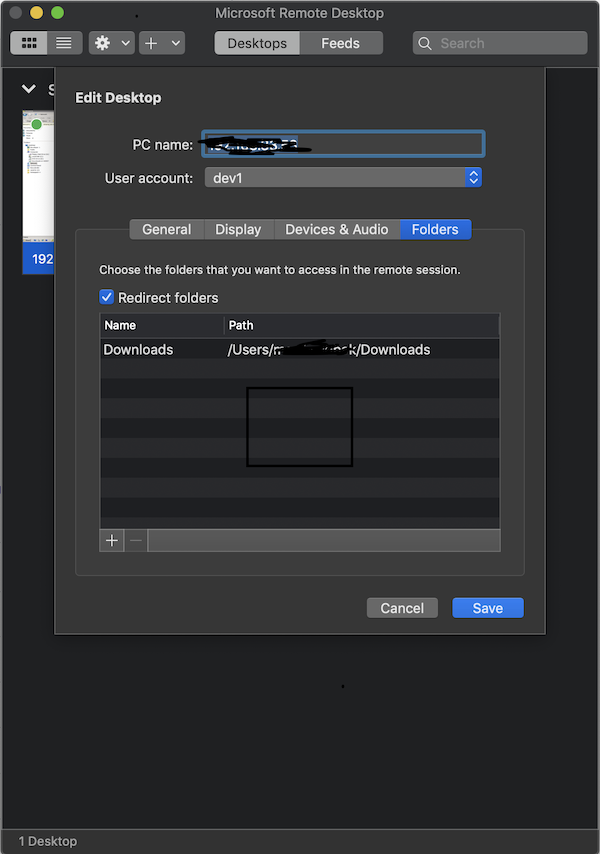
Task: Switch to grid view icon
Action: coord(28,43)
